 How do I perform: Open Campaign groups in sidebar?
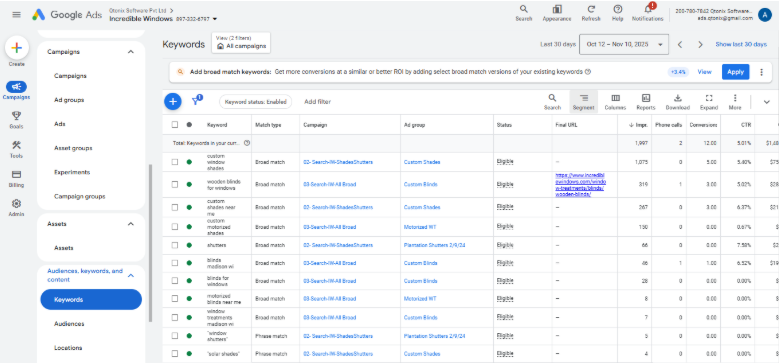coord(79,196)
